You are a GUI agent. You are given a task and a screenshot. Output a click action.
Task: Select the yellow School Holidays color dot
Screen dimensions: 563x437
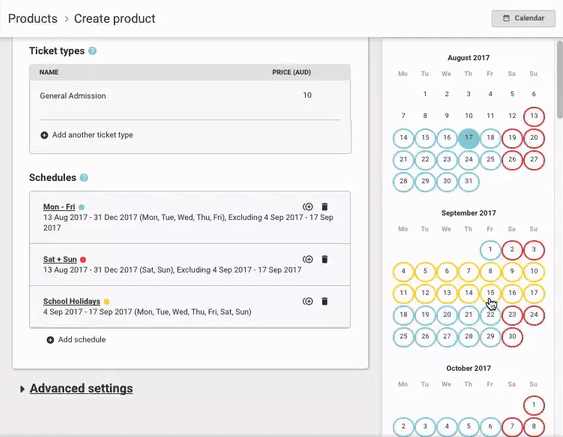tap(107, 302)
